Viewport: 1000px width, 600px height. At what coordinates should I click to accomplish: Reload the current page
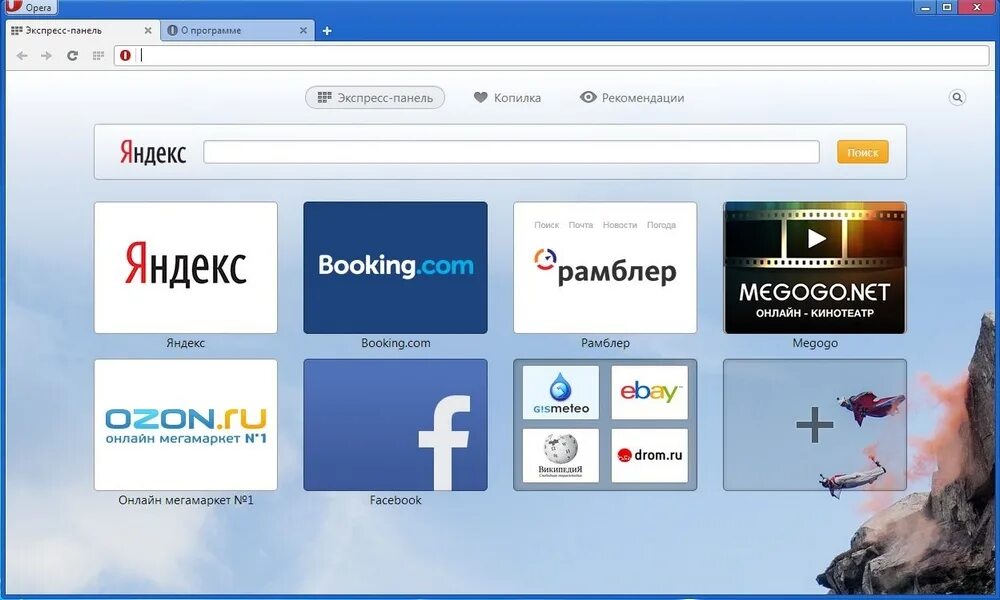pos(72,55)
